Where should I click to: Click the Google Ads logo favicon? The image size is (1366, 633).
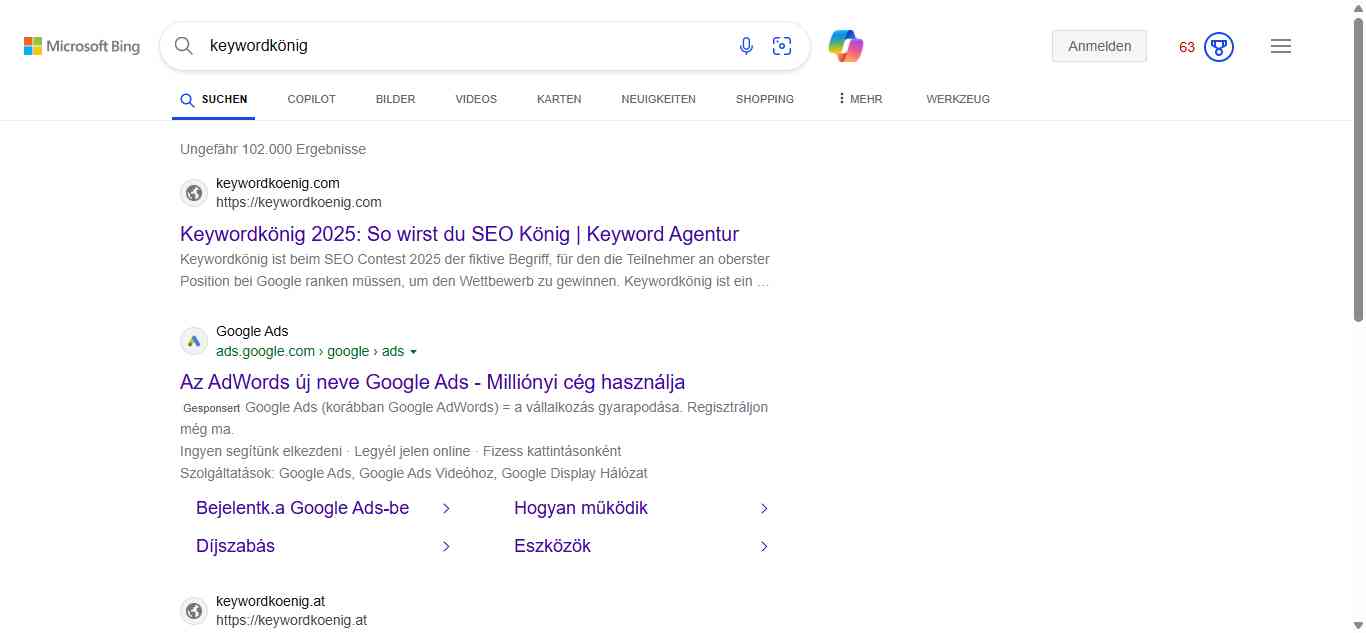(194, 341)
